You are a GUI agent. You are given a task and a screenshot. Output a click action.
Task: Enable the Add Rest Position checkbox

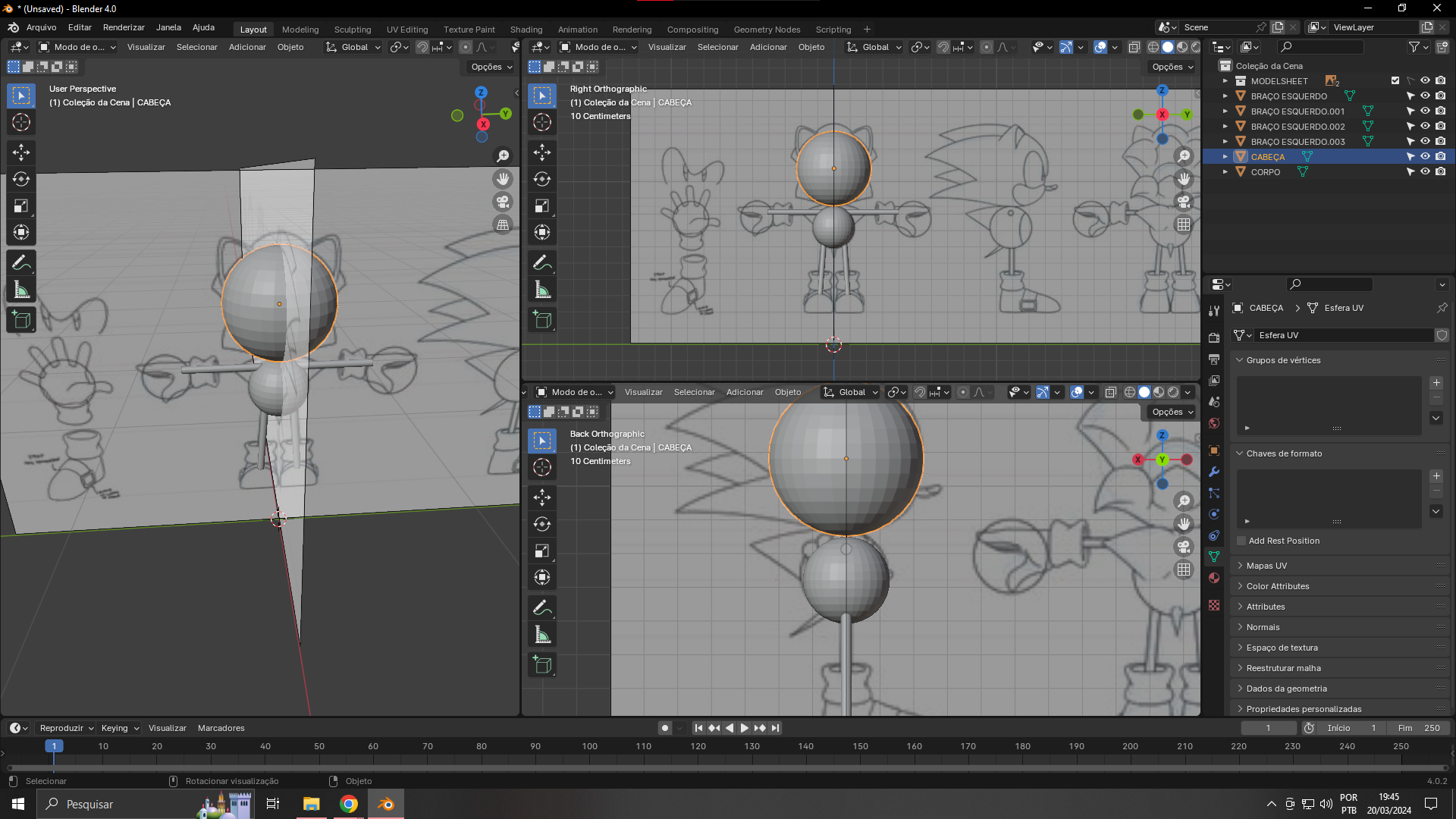click(x=1241, y=541)
